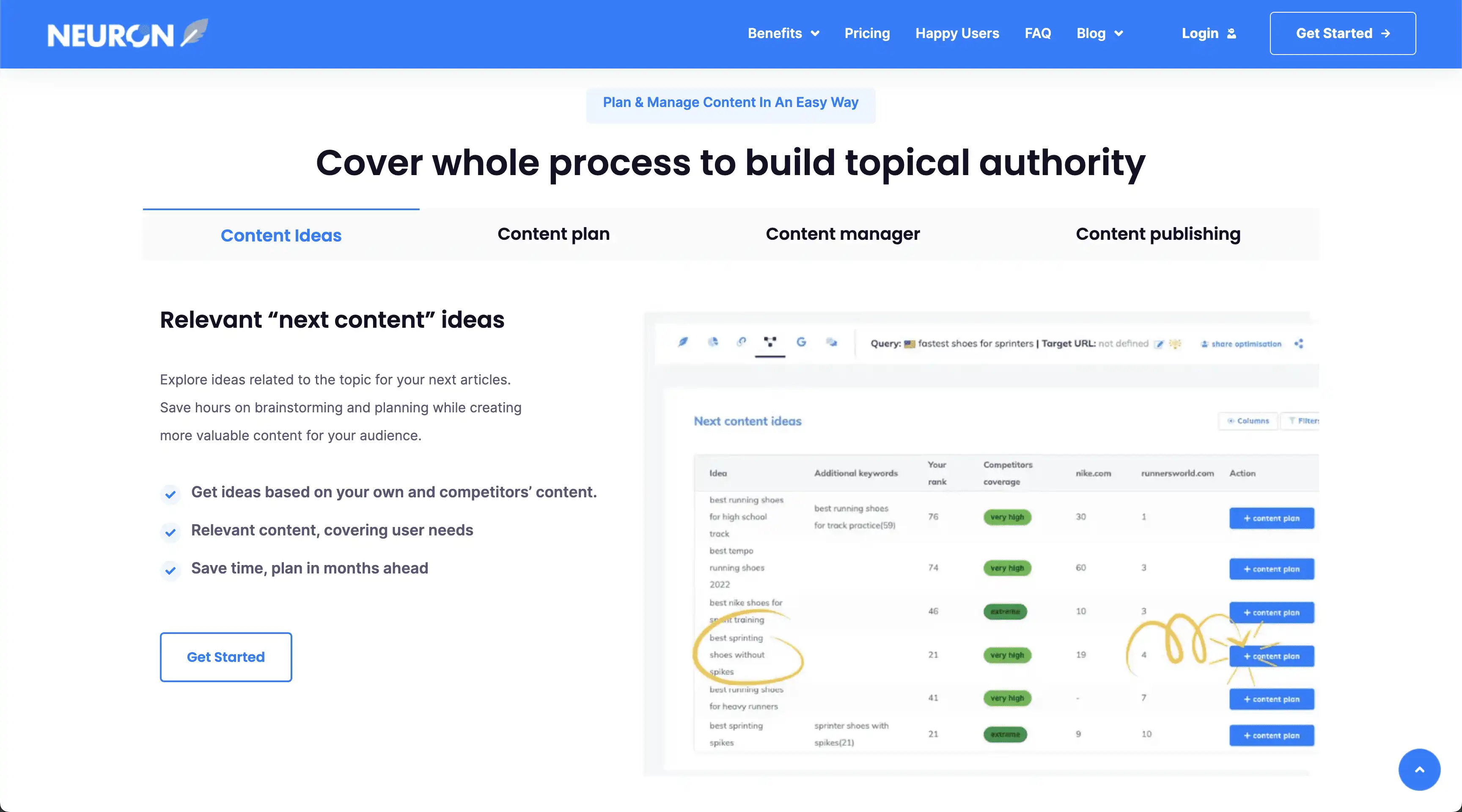Click Get Started button below the checklist

(x=226, y=657)
